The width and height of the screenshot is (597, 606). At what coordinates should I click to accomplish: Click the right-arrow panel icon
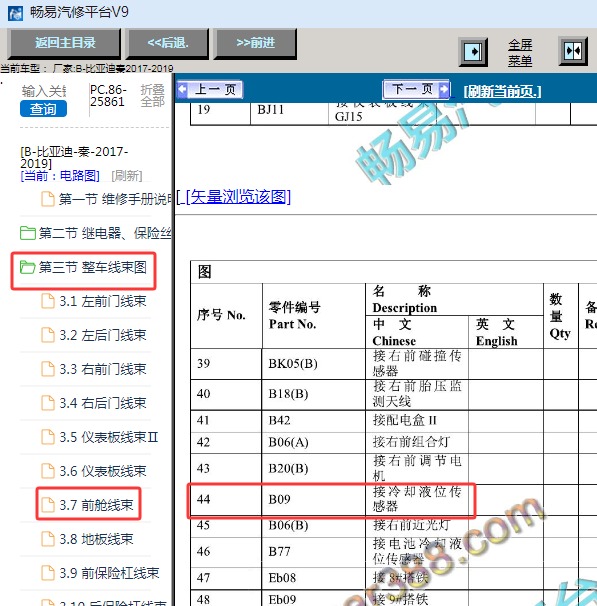tap(473, 52)
